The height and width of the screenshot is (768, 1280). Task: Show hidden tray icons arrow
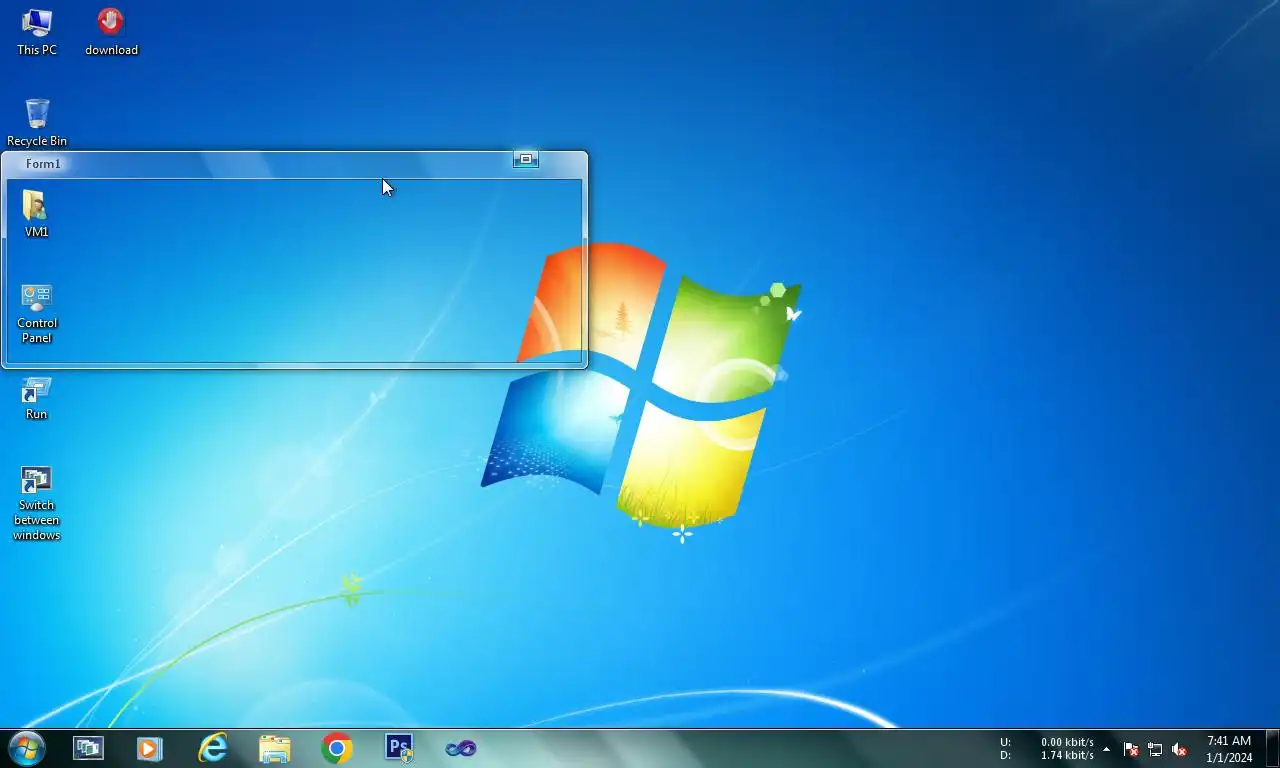1106,749
